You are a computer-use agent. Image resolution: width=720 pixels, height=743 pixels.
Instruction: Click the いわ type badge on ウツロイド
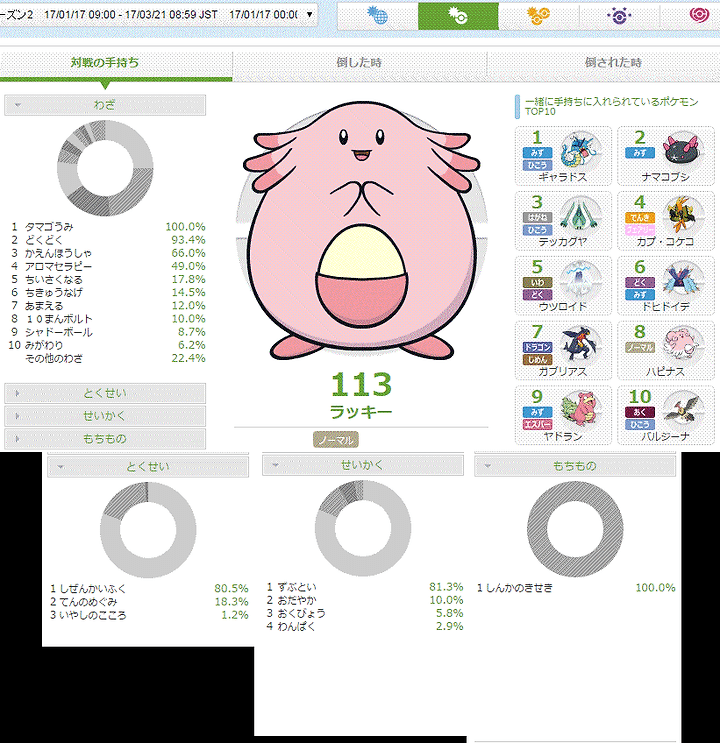[x=538, y=282]
